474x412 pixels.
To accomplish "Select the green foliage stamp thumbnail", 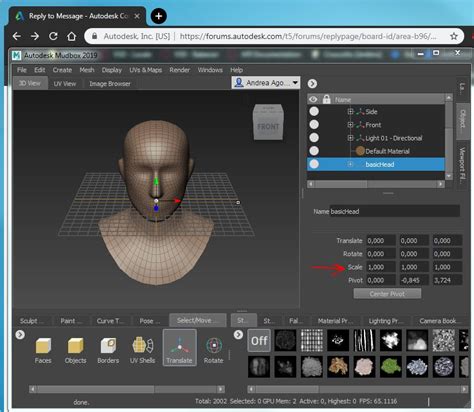I will [x=391, y=367].
